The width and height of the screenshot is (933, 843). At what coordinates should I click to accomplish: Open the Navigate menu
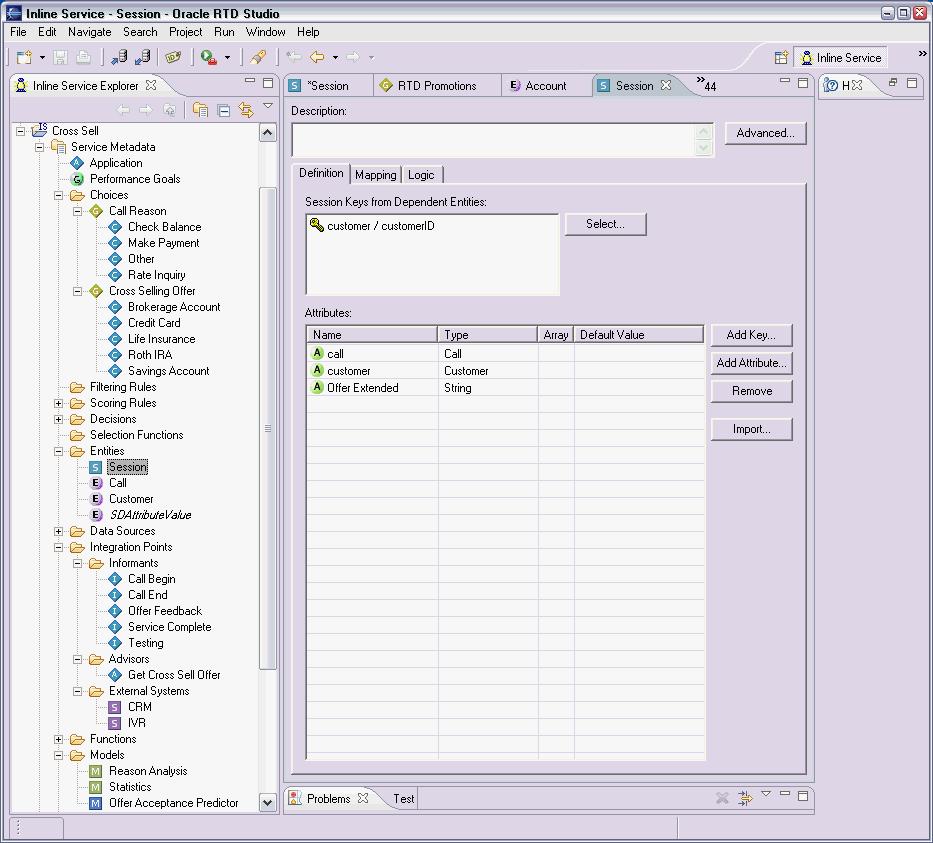pyautogui.click(x=89, y=32)
